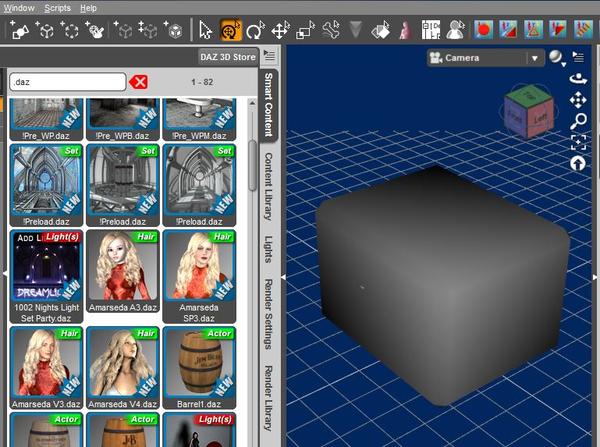This screenshot has height=447, width=600.
Task: Click the search field containing .daz
Action: [68, 82]
